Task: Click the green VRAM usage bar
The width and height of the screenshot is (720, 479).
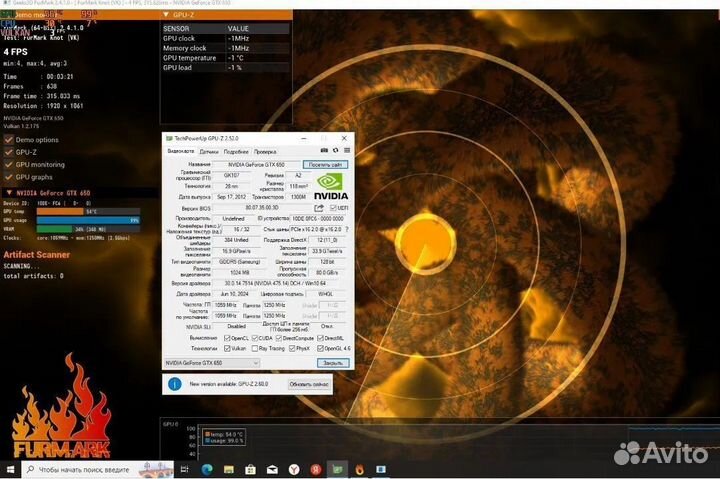Action: pyautogui.click(x=54, y=229)
